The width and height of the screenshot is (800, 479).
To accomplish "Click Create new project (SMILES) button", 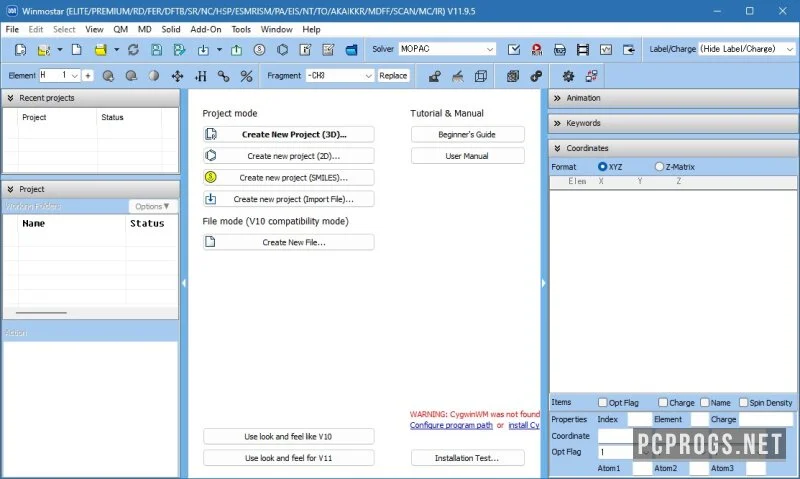I will 288,178.
